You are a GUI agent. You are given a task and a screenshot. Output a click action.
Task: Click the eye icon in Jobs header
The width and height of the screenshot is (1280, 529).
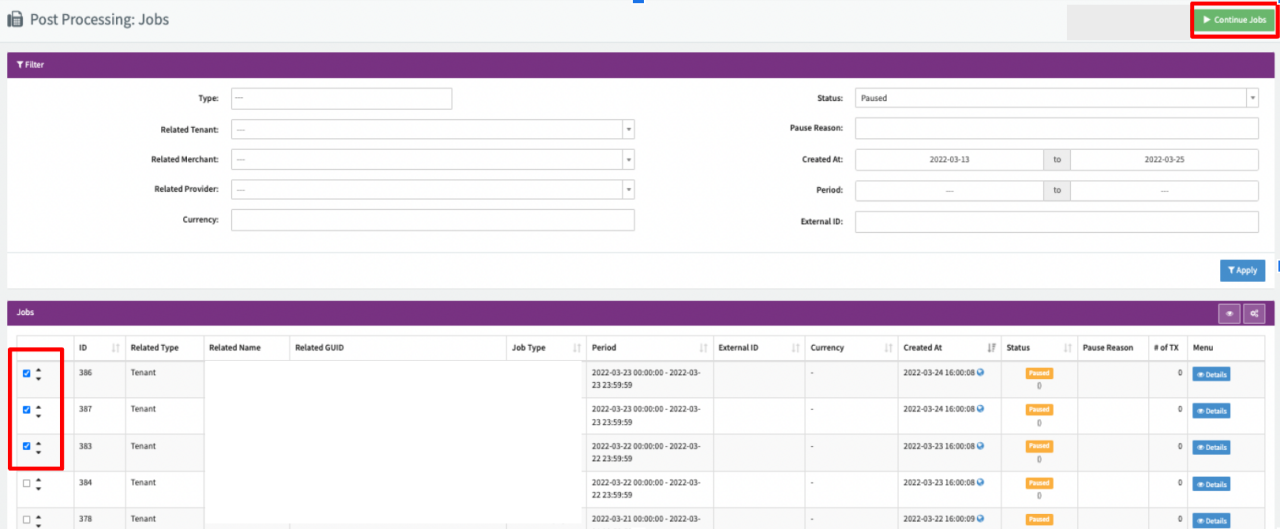(x=1229, y=314)
